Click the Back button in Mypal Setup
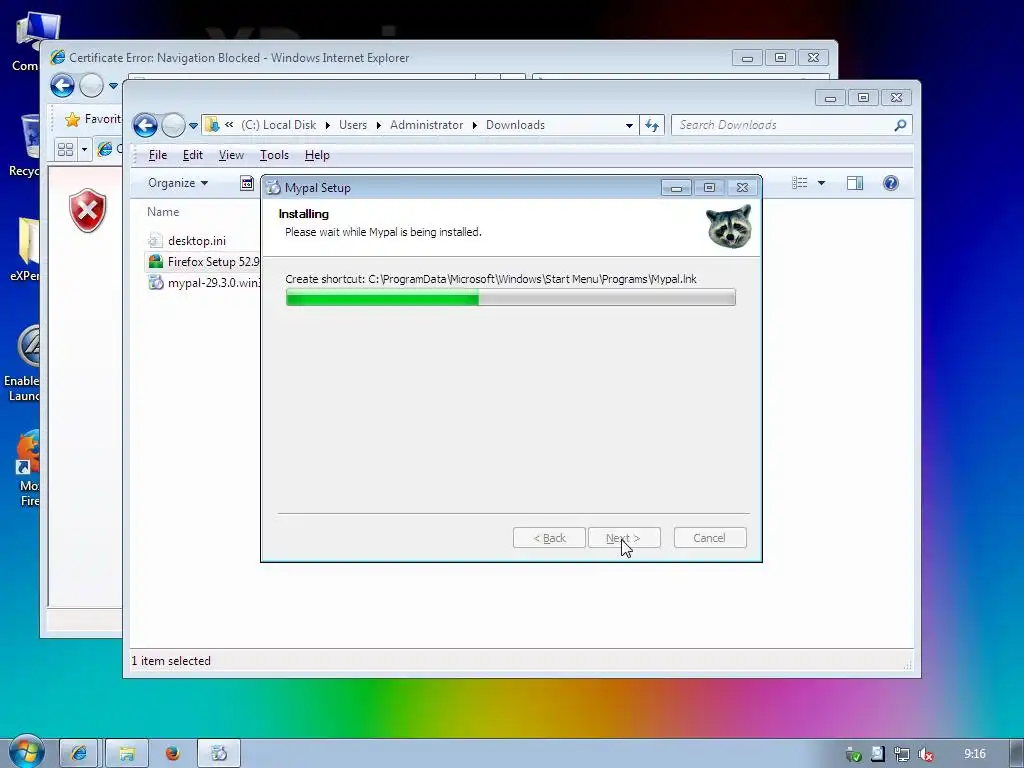Image resolution: width=1024 pixels, height=768 pixels. [549, 538]
